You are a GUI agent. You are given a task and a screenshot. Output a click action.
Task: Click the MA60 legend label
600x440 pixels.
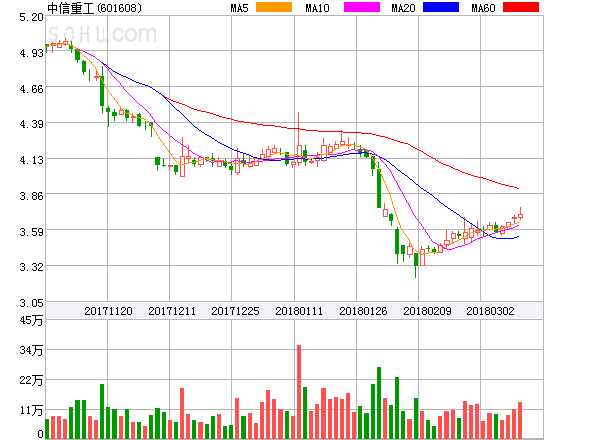point(483,8)
